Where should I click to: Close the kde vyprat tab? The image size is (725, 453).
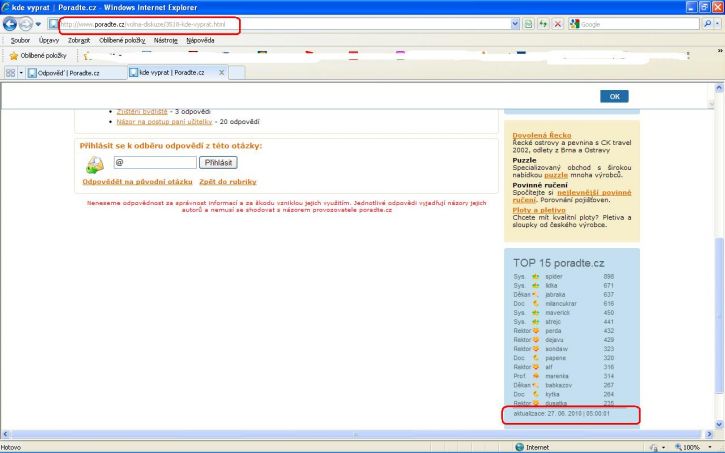(x=221, y=73)
